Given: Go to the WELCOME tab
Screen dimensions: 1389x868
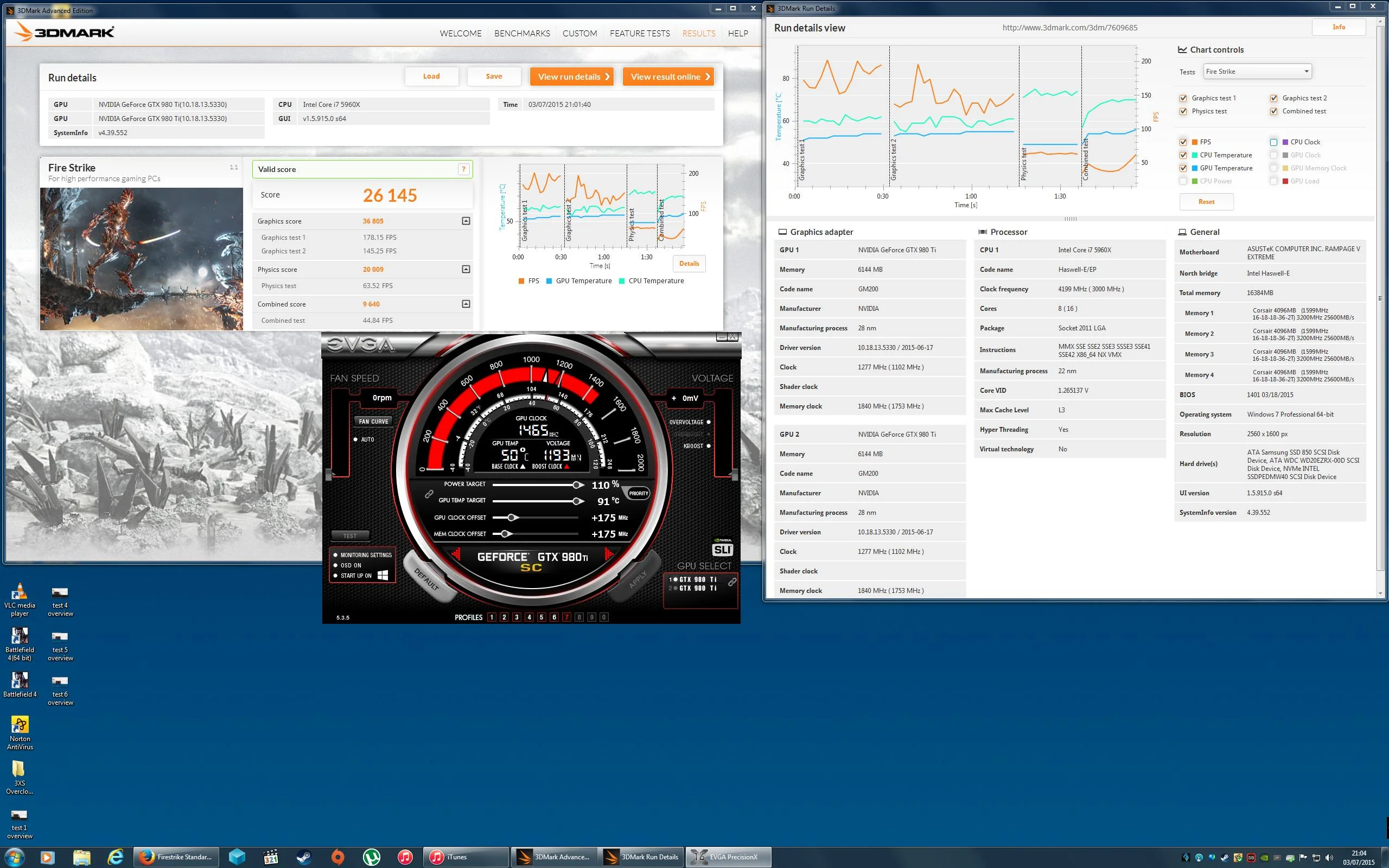Looking at the screenshot, I should [460, 33].
